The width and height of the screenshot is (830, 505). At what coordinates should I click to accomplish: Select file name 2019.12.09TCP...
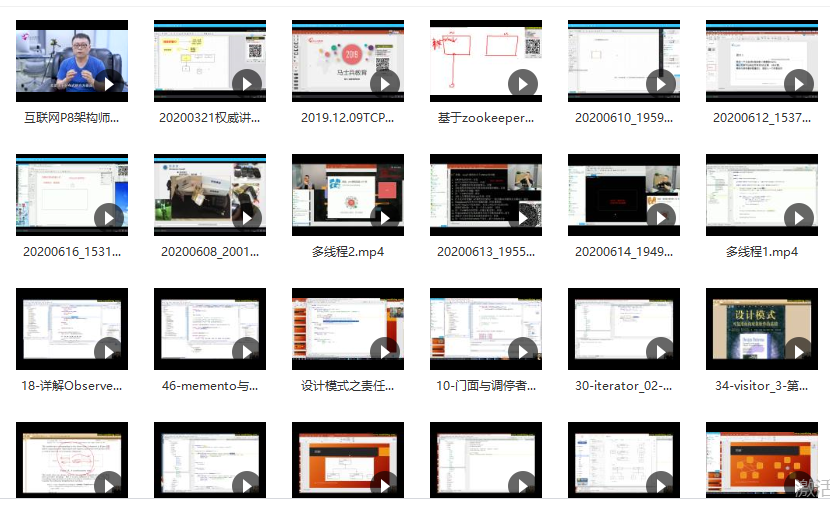click(348, 118)
